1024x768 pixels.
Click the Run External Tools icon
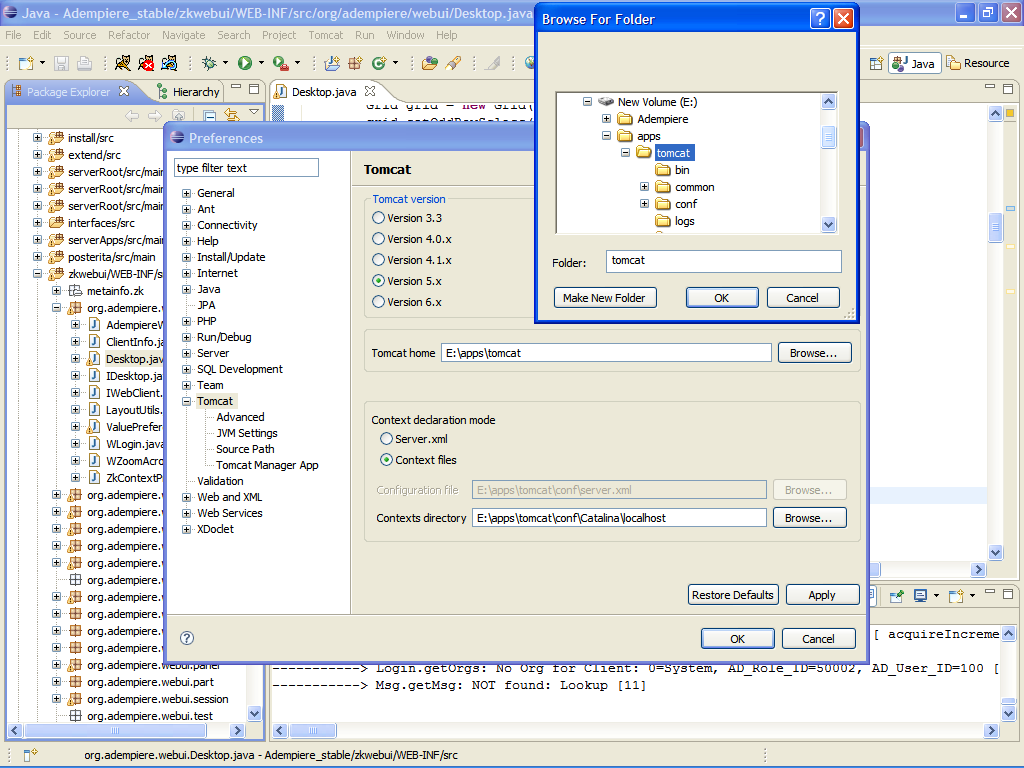[x=280, y=63]
